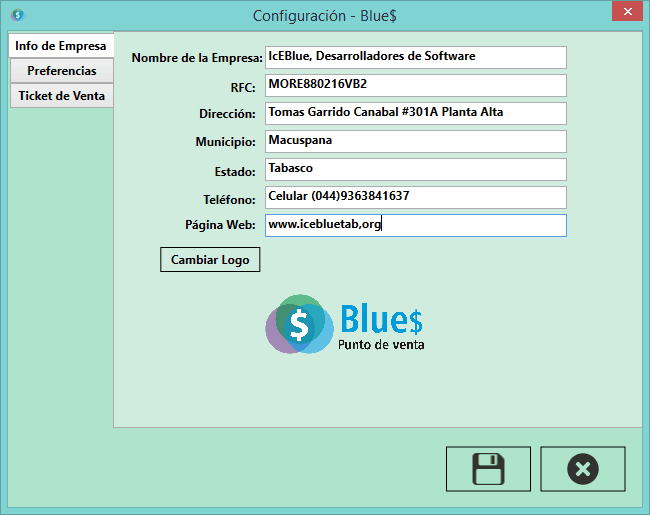This screenshot has height=515, width=650.
Task: Click the Cambiar Logo button
Action: [x=210, y=260]
